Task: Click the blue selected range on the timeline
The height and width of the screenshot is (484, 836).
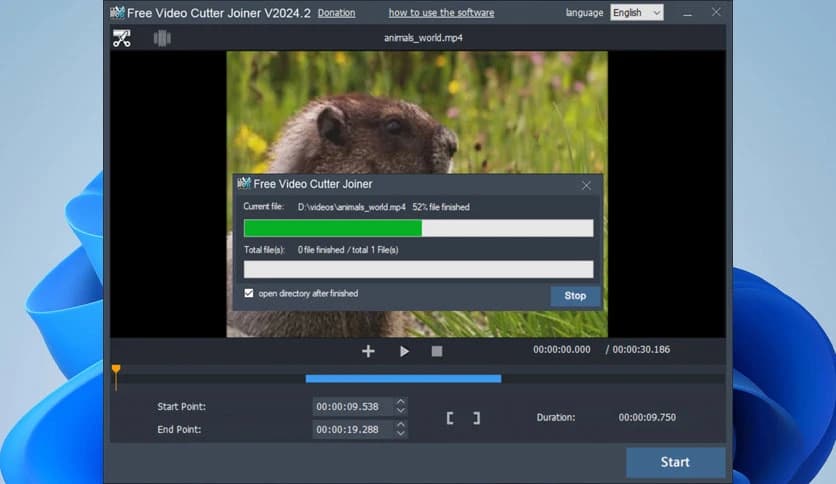Action: (x=403, y=378)
